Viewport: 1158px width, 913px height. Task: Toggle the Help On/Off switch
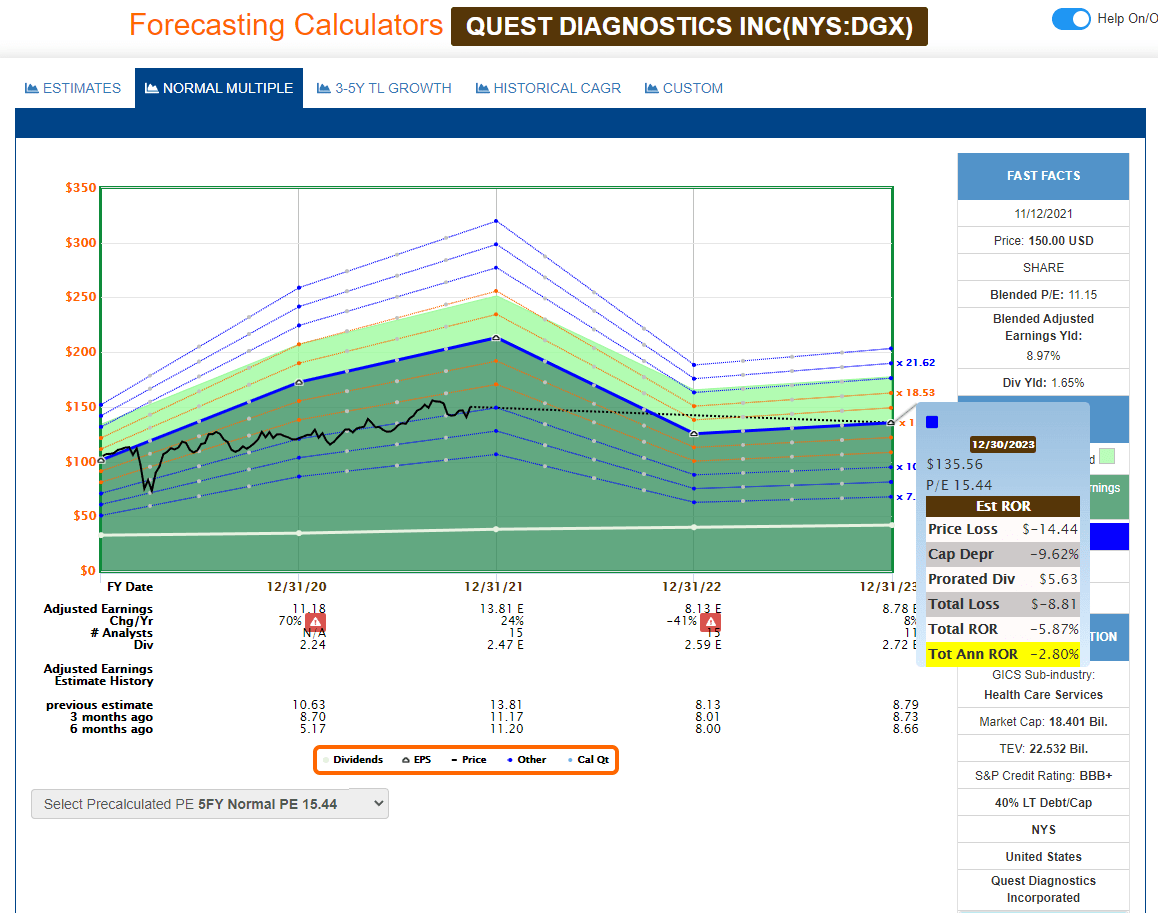tap(1071, 19)
